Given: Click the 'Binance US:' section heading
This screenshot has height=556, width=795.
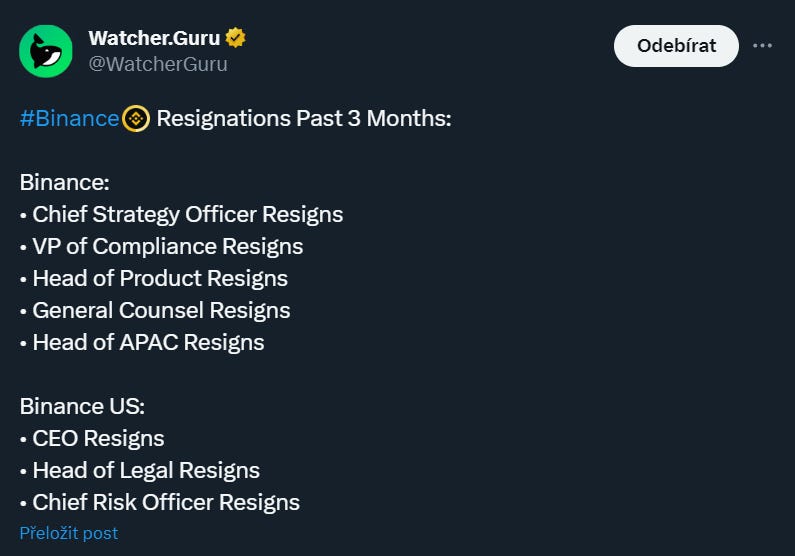Looking at the screenshot, I should point(82,407).
